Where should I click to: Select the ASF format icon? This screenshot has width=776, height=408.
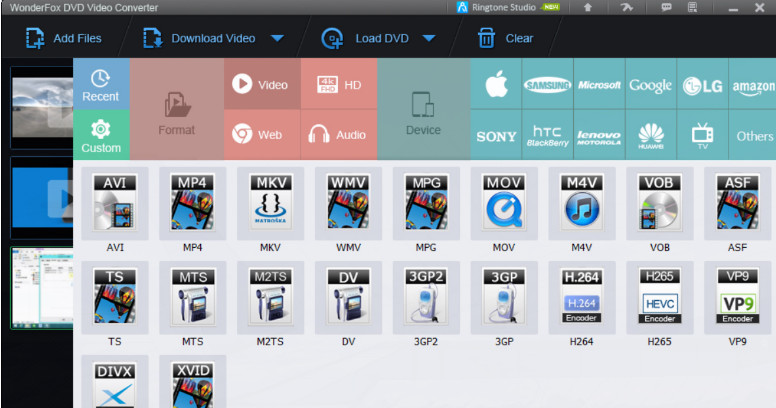(737, 203)
